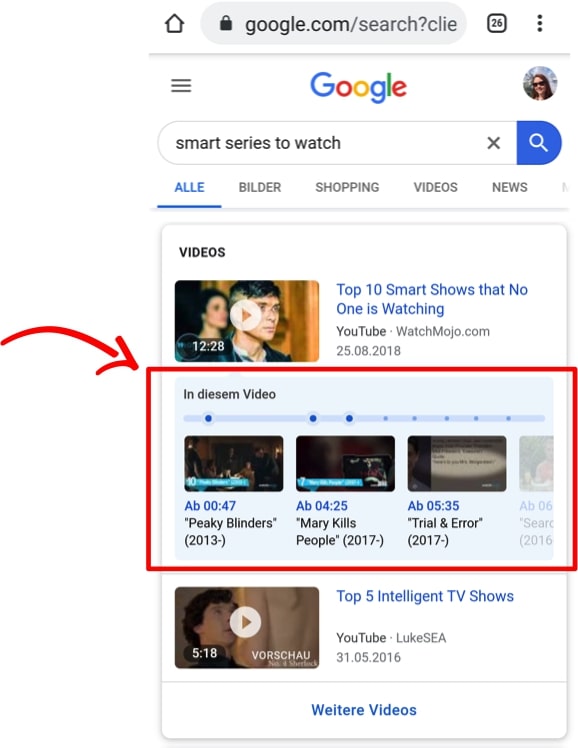
Task: Click the 25.08.2018 date text
Action: (x=368, y=351)
